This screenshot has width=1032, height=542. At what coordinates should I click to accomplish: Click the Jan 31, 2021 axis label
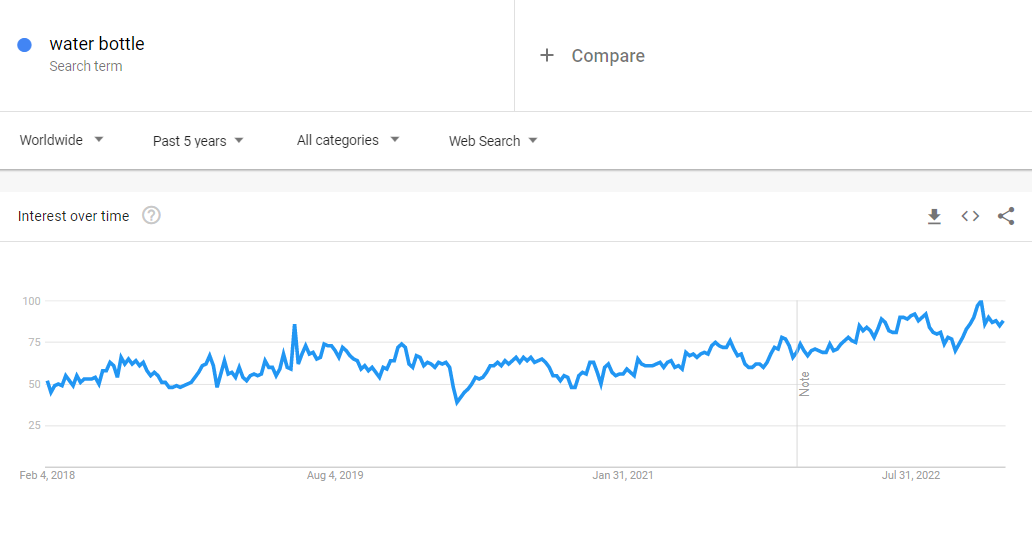pyautogui.click(x=623, y=475)
